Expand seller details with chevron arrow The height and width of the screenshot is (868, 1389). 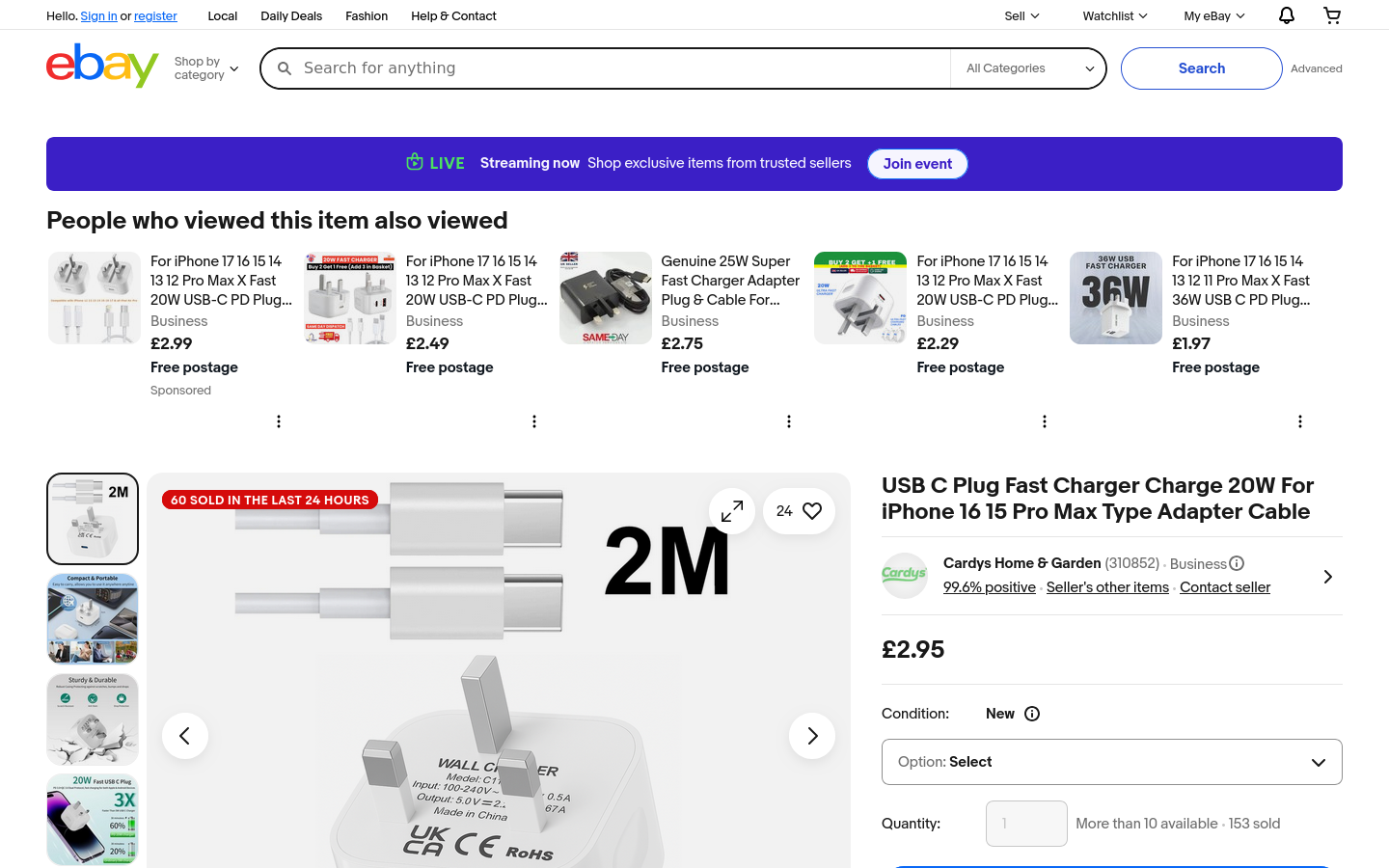[1327, 576]
